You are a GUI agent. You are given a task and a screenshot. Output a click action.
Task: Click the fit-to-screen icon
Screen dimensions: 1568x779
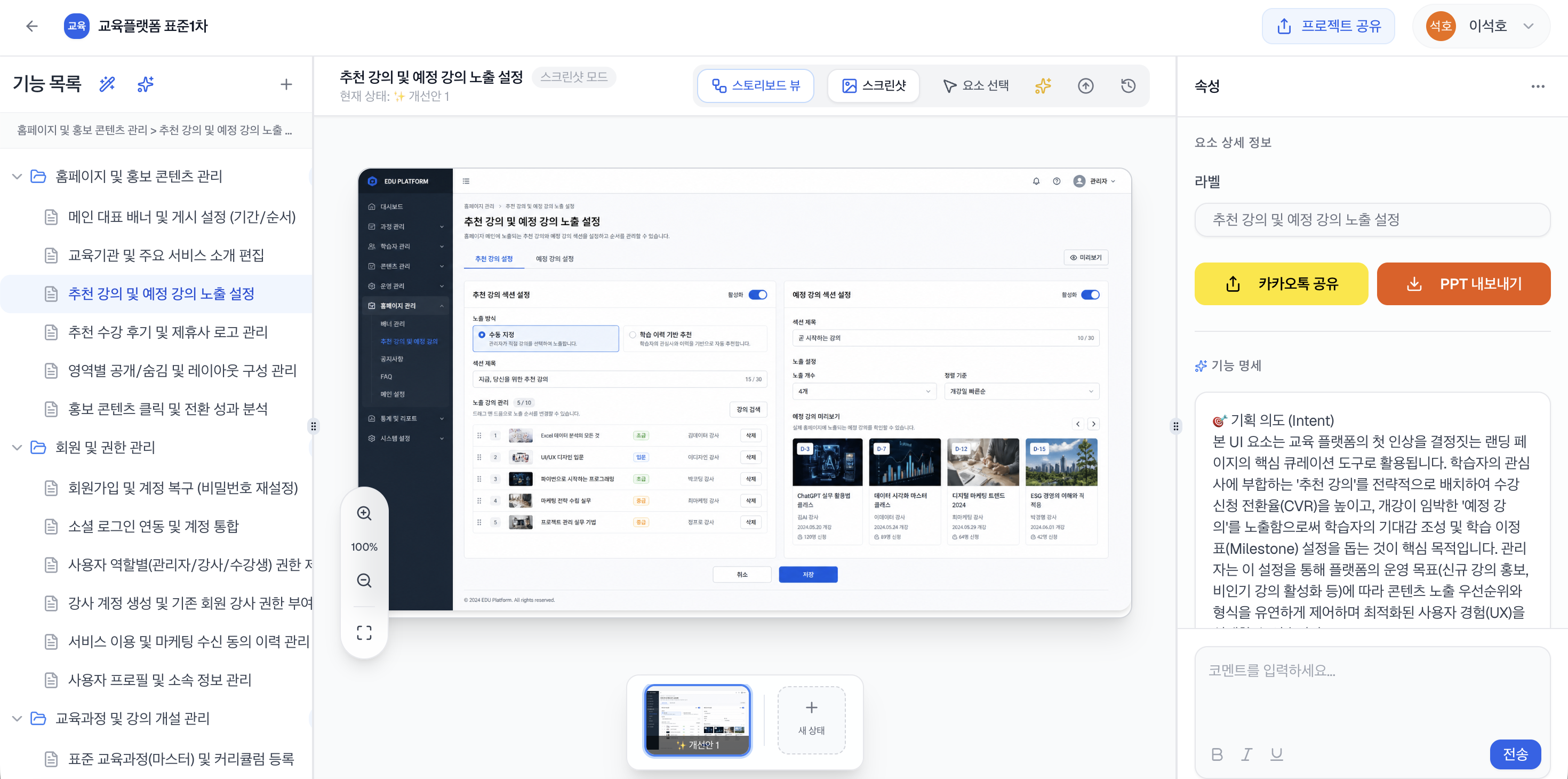(x=364, y=632)
